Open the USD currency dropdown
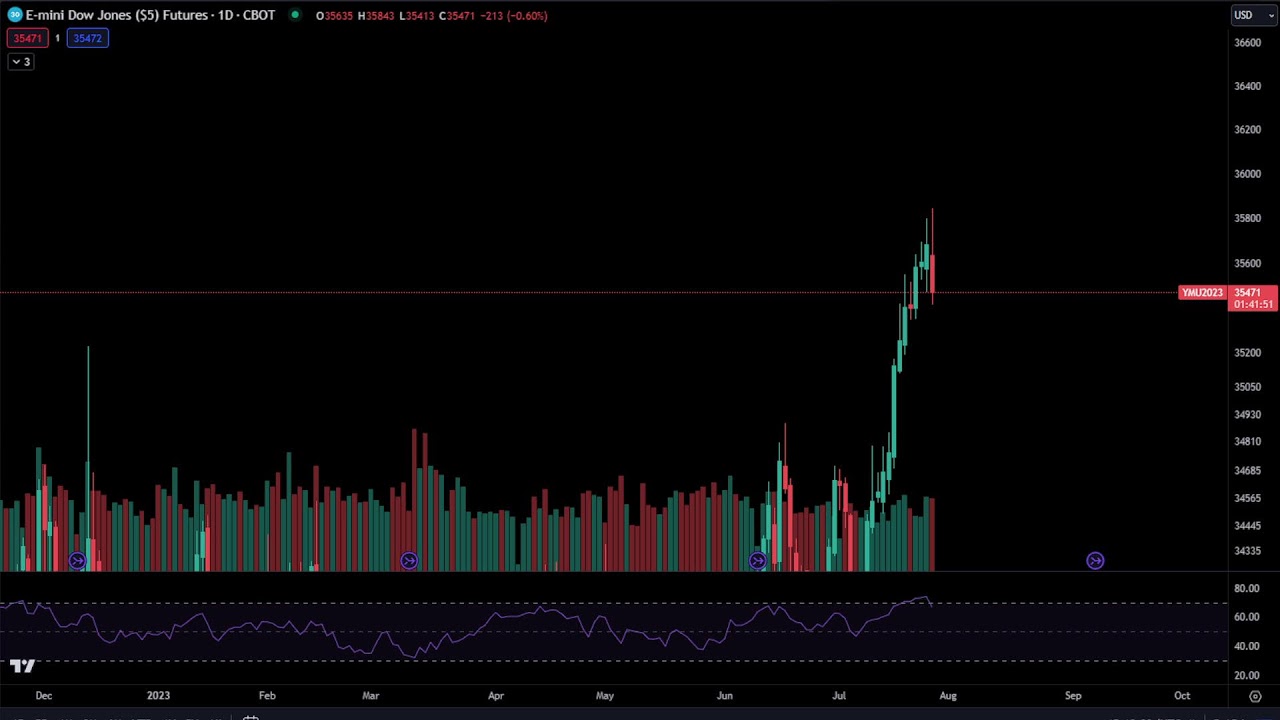 click(x=1254, y=15)
